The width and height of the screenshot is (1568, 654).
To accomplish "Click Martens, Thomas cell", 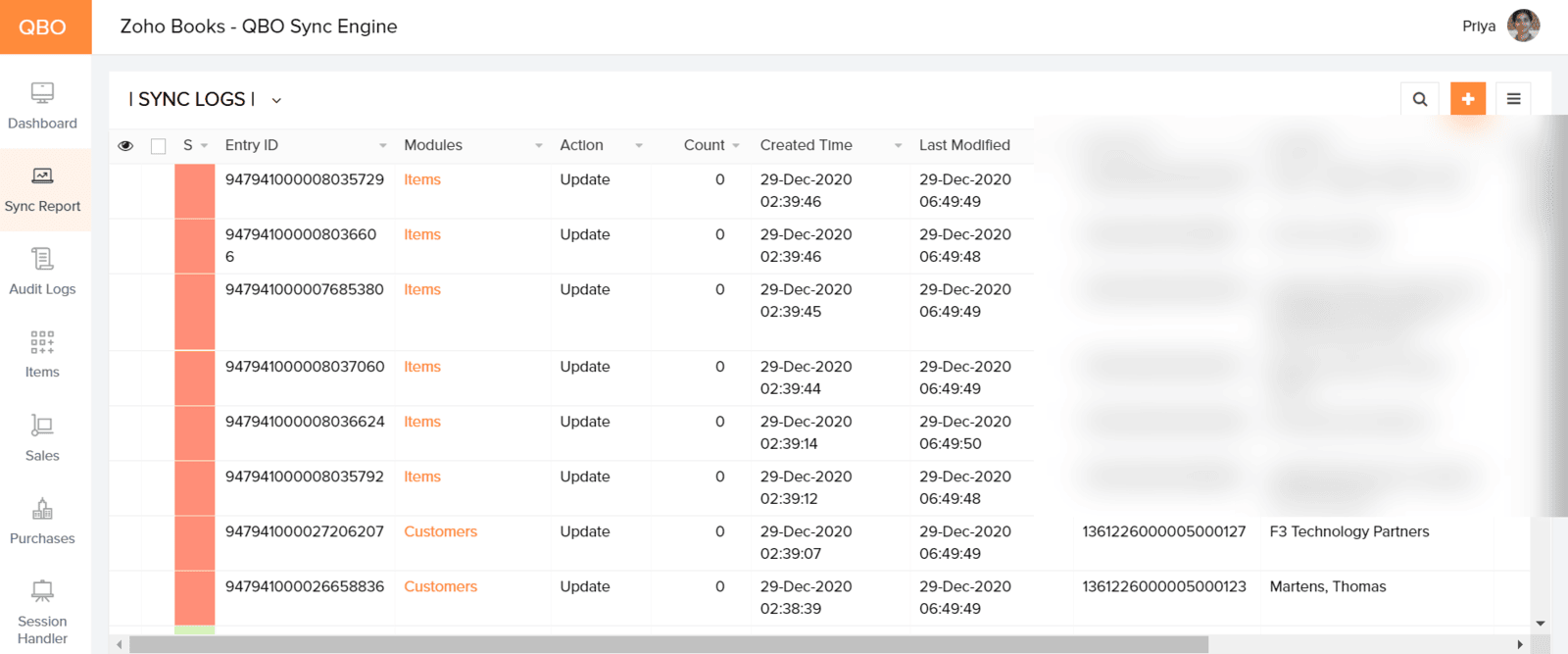I will (1328, 586).
